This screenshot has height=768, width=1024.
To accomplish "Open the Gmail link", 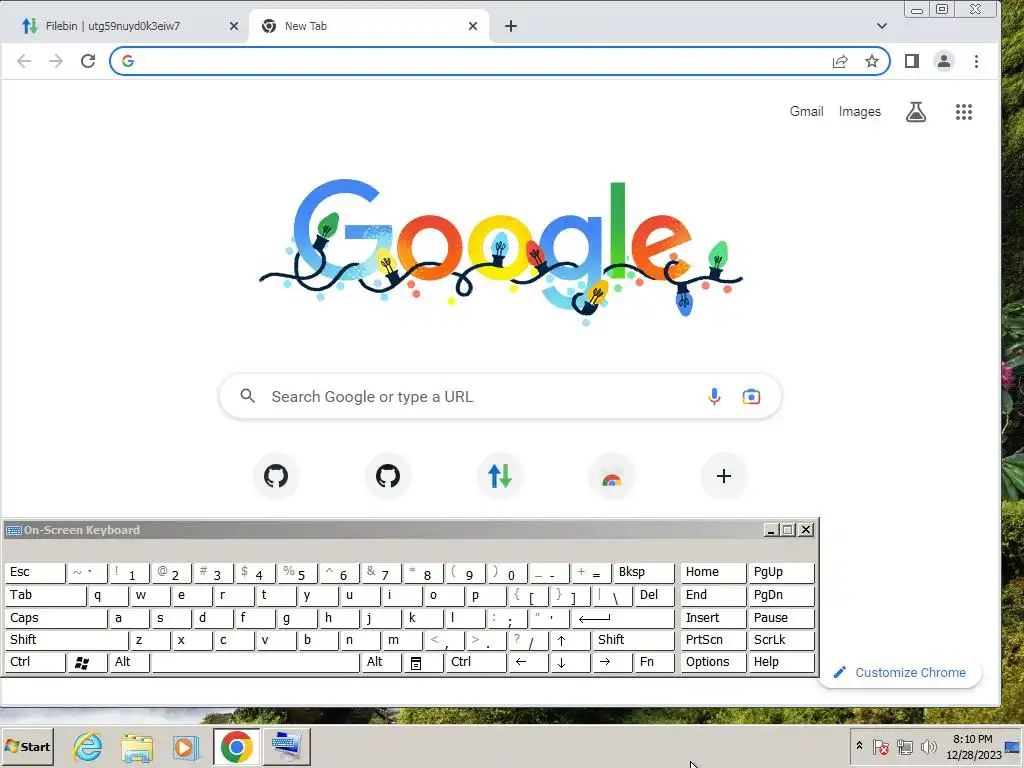I will 807,112.
